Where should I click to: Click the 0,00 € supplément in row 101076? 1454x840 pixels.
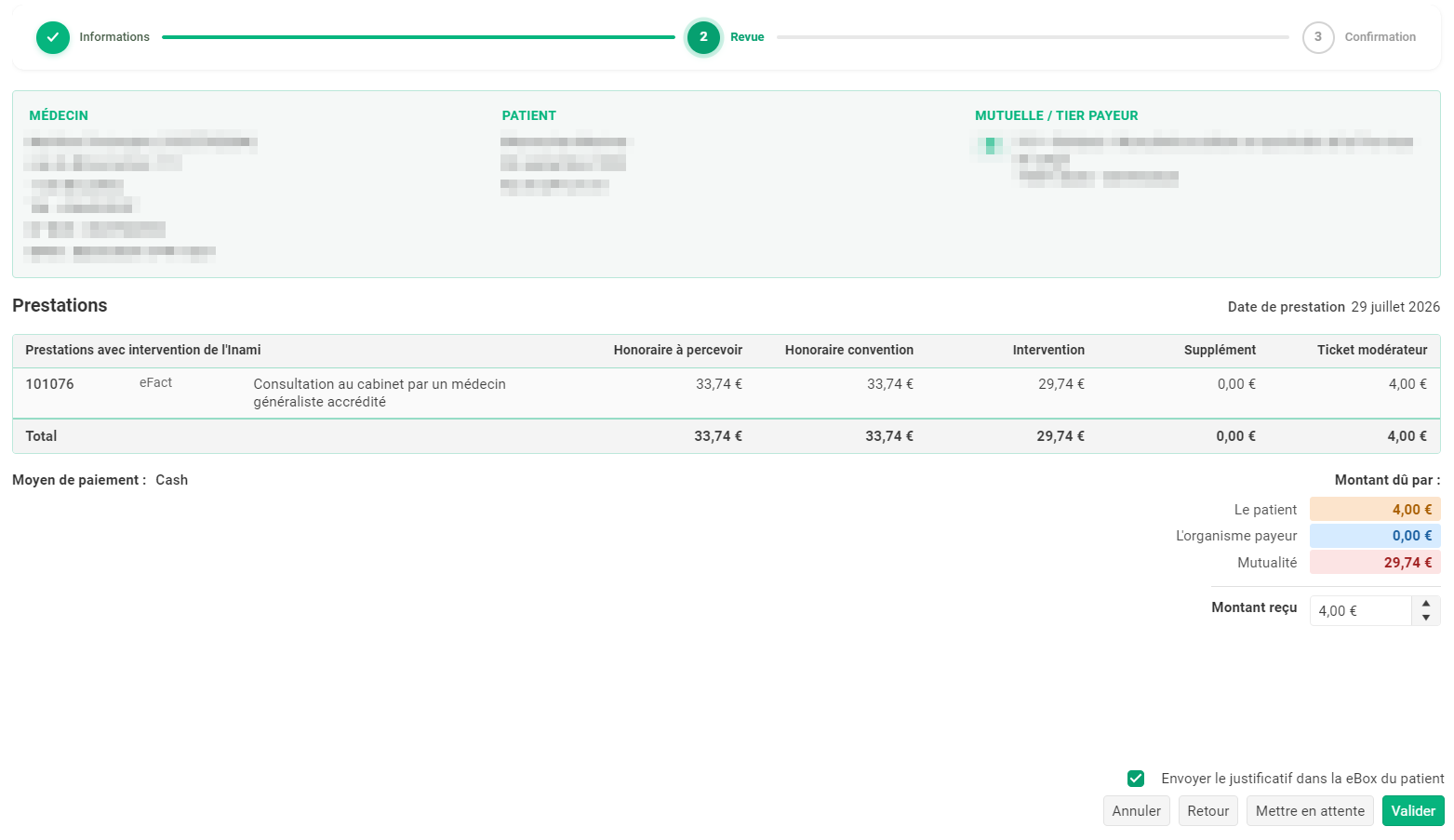tap(1236, 384)
